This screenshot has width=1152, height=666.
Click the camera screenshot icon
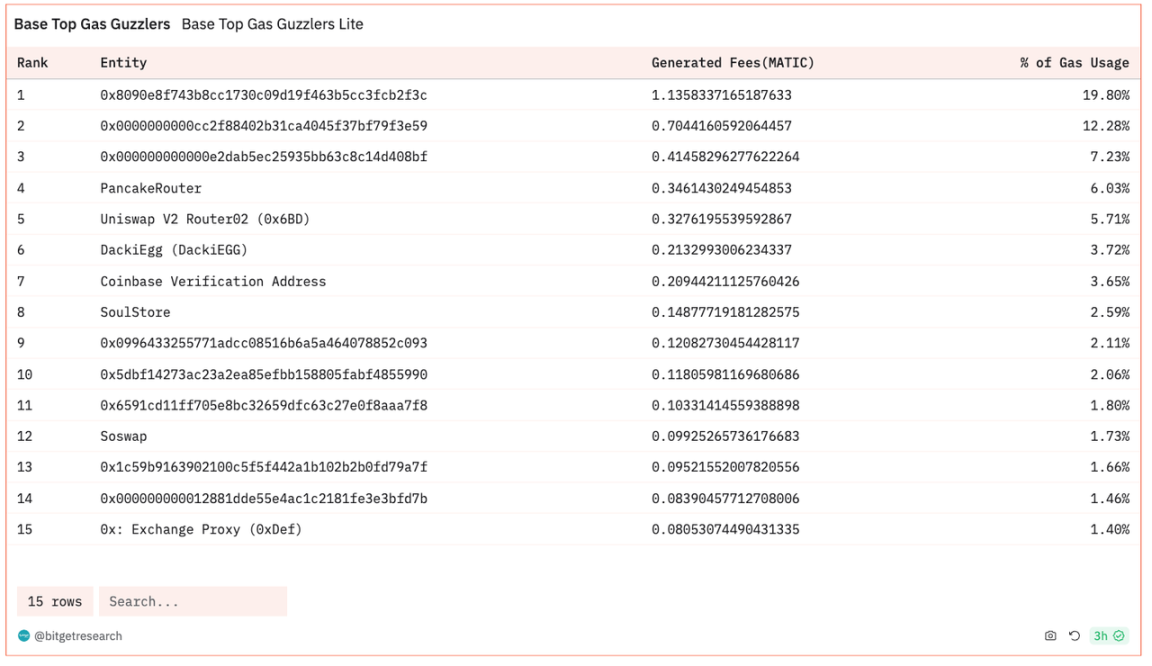pyautogui.click(x=1051, y=636)
